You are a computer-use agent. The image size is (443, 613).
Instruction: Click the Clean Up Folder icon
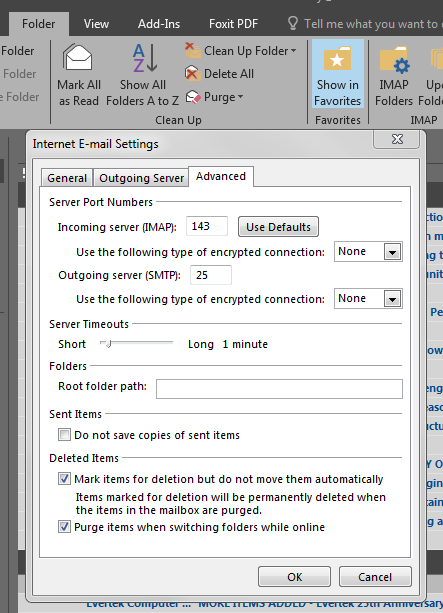click(193, 50)
